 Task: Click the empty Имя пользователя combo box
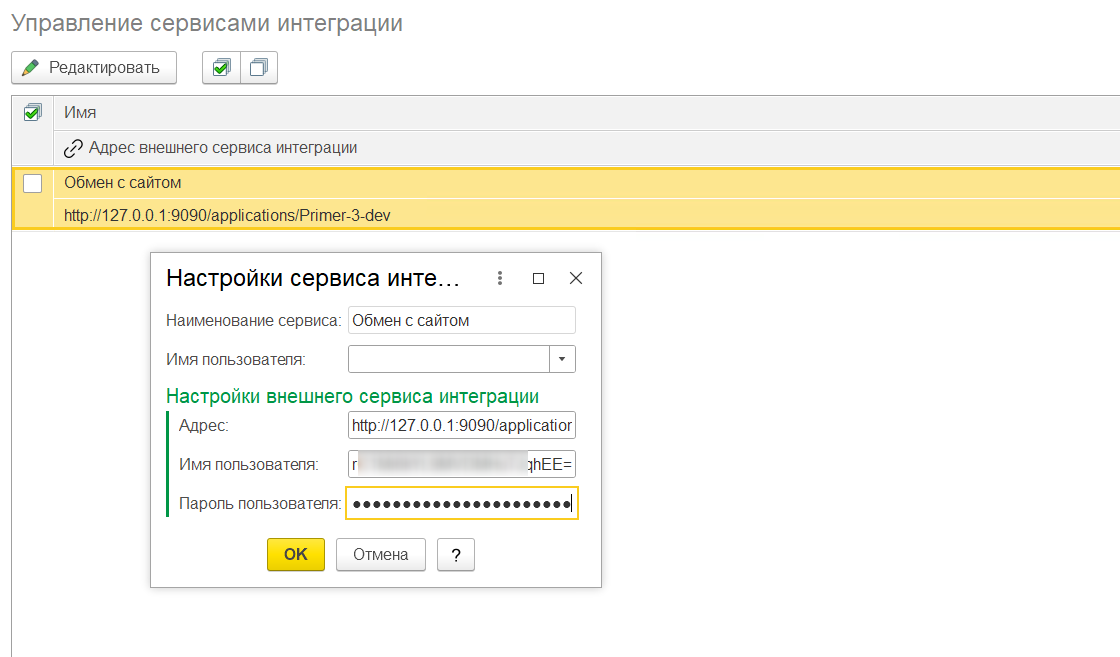448,359
